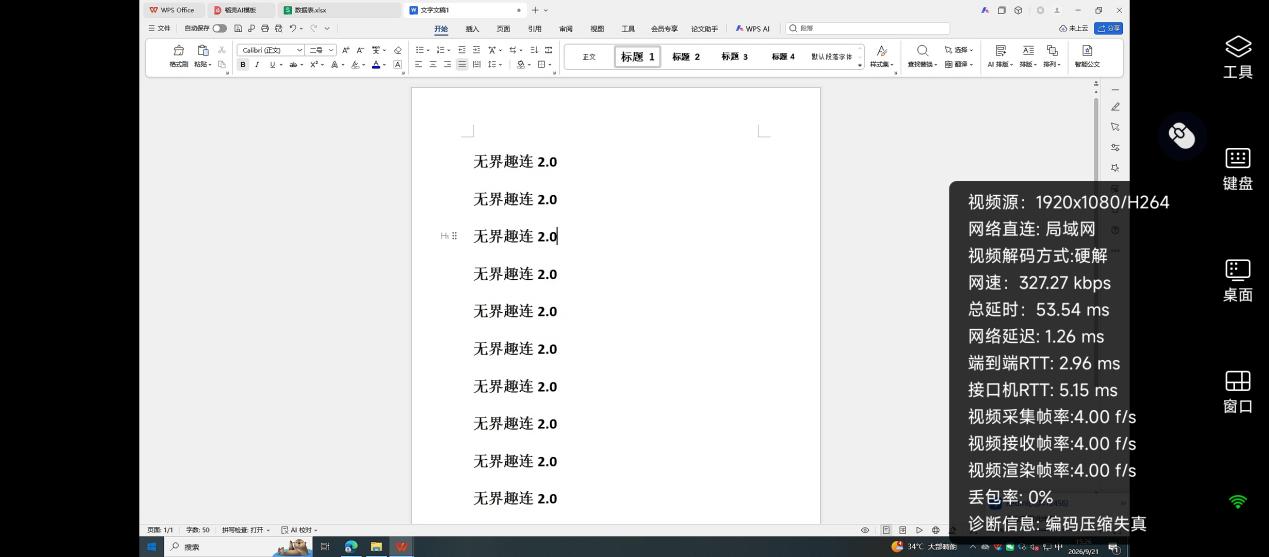
Task: Click the 查找替换 magnifier icon
Action: 922,50
